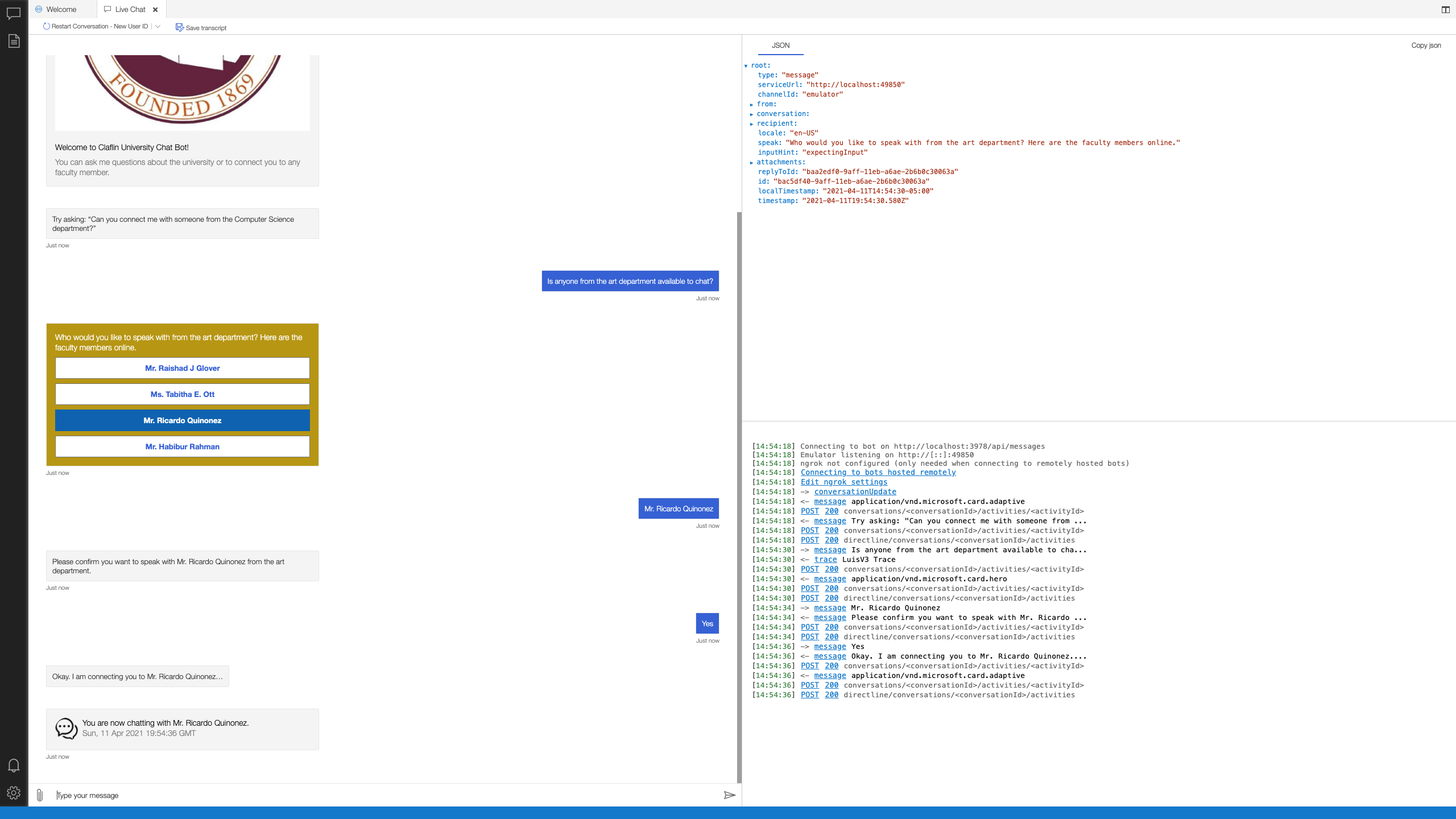
Task: Choose Ms. Tabitha E. Ott button
Action: pyautogui.click(x=182, y=394)
